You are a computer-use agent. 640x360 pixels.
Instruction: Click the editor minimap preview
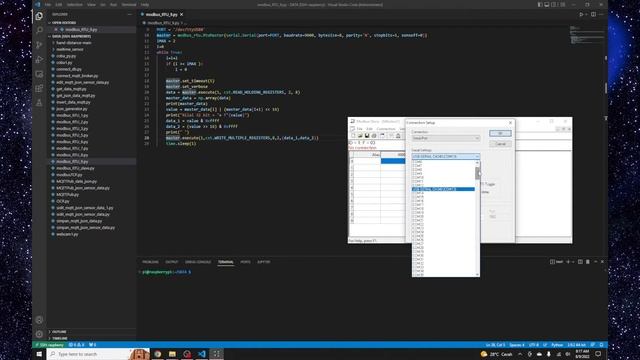click(x=587, y=35)
